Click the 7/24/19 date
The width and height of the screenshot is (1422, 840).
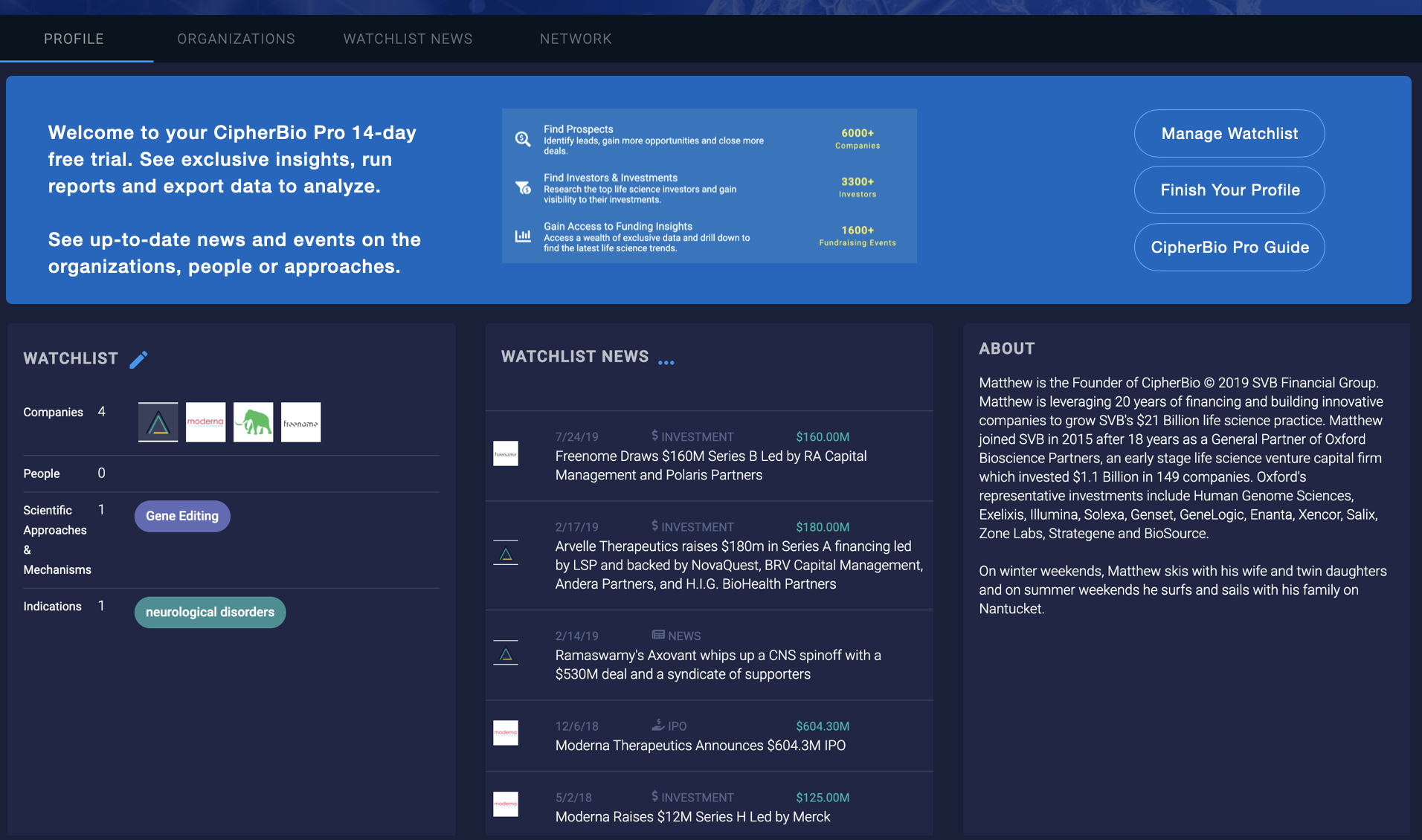[576, 437]
